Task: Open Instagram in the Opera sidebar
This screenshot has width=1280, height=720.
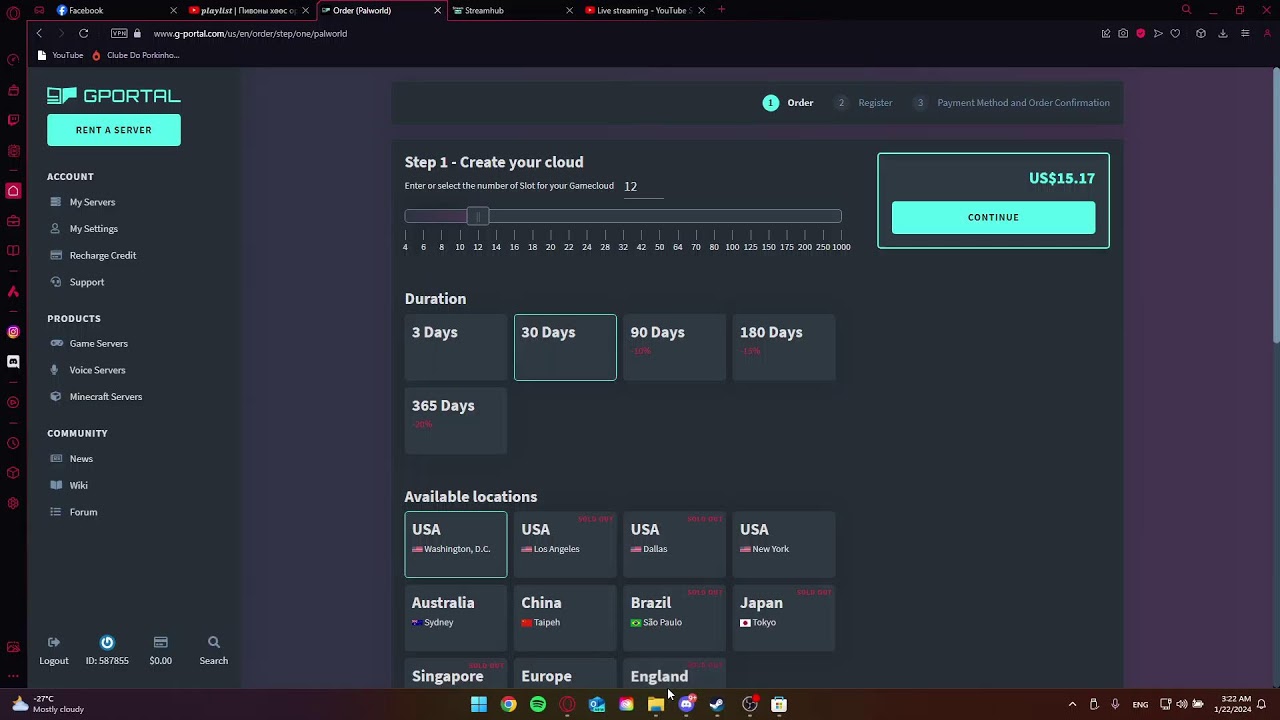Action: [13, 332]
